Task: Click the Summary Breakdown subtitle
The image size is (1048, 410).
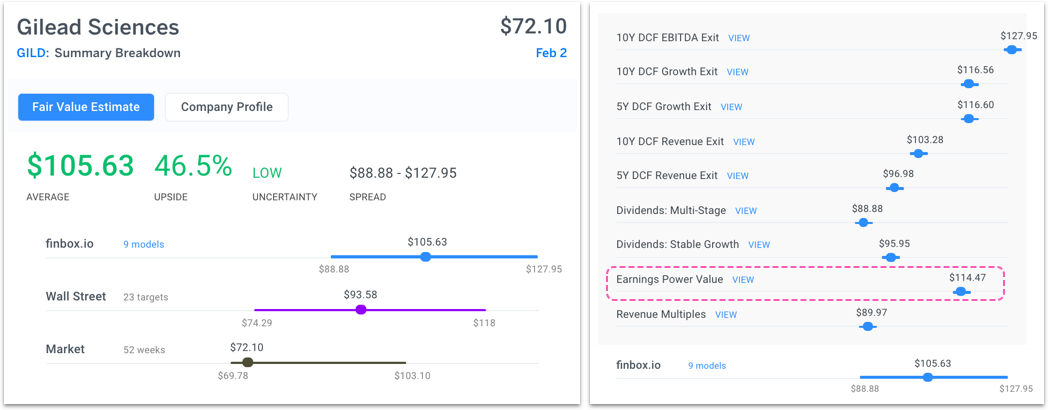Action: point(118,53)
